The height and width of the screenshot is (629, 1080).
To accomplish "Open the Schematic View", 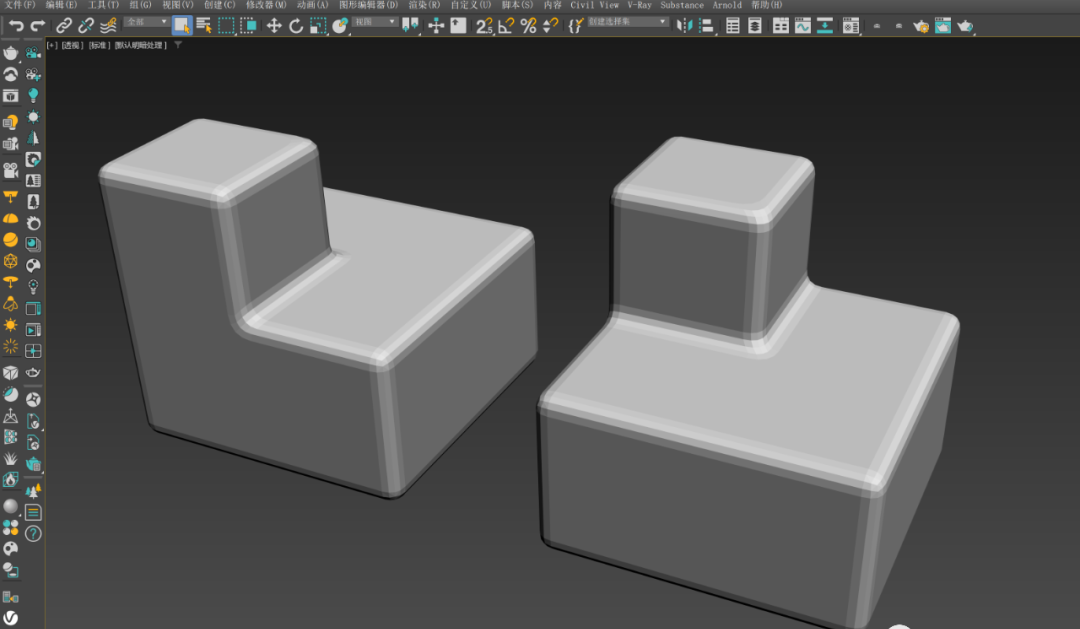I will (824, 25).
